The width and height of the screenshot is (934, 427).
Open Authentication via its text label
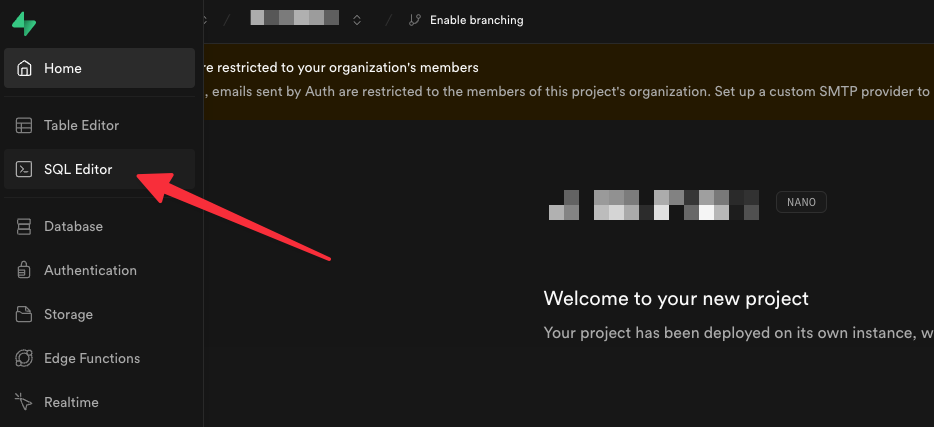pos(90,271)
